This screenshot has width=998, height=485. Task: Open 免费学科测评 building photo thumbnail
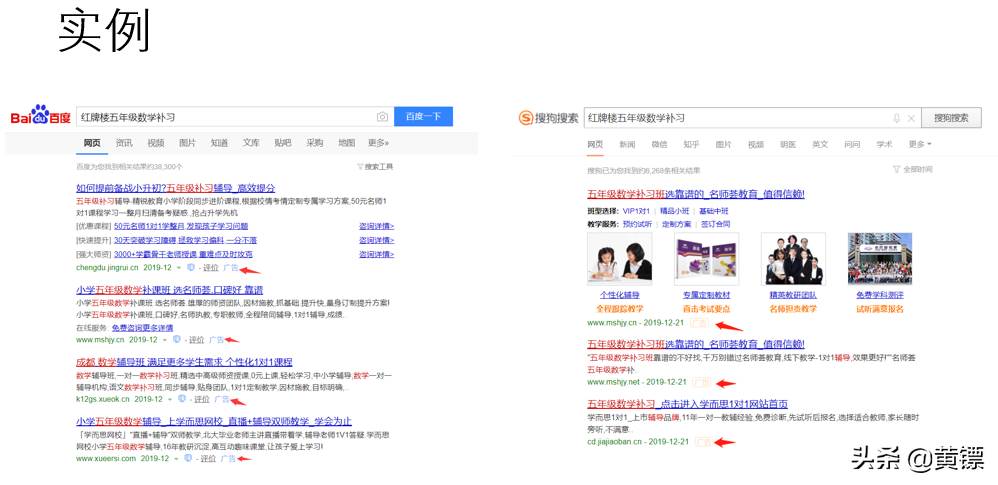tap(880, 258)
